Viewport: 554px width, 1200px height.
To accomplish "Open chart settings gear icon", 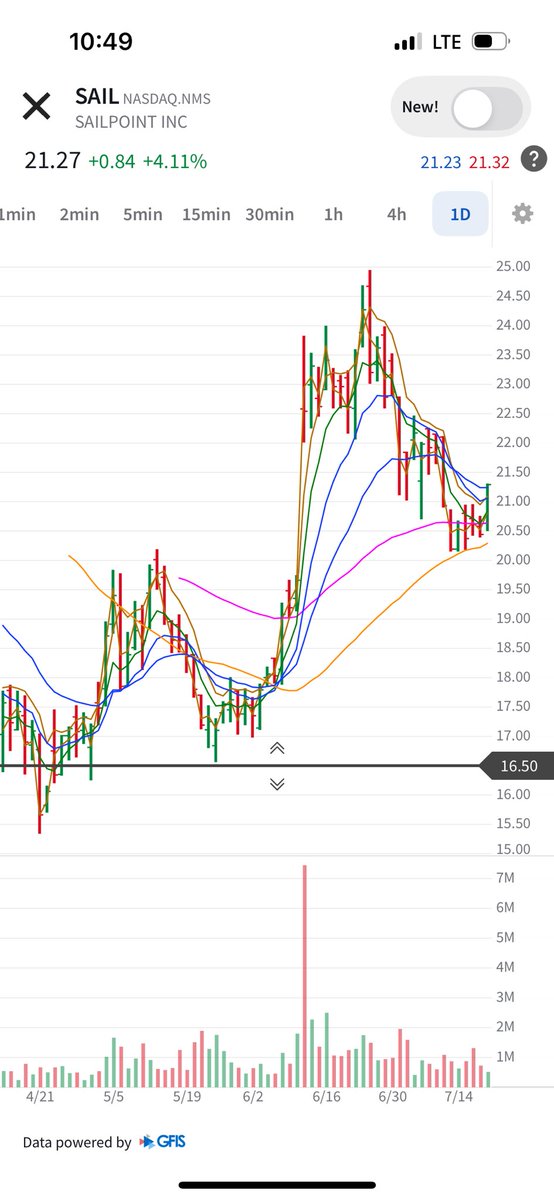I will [x=522, y=214].
